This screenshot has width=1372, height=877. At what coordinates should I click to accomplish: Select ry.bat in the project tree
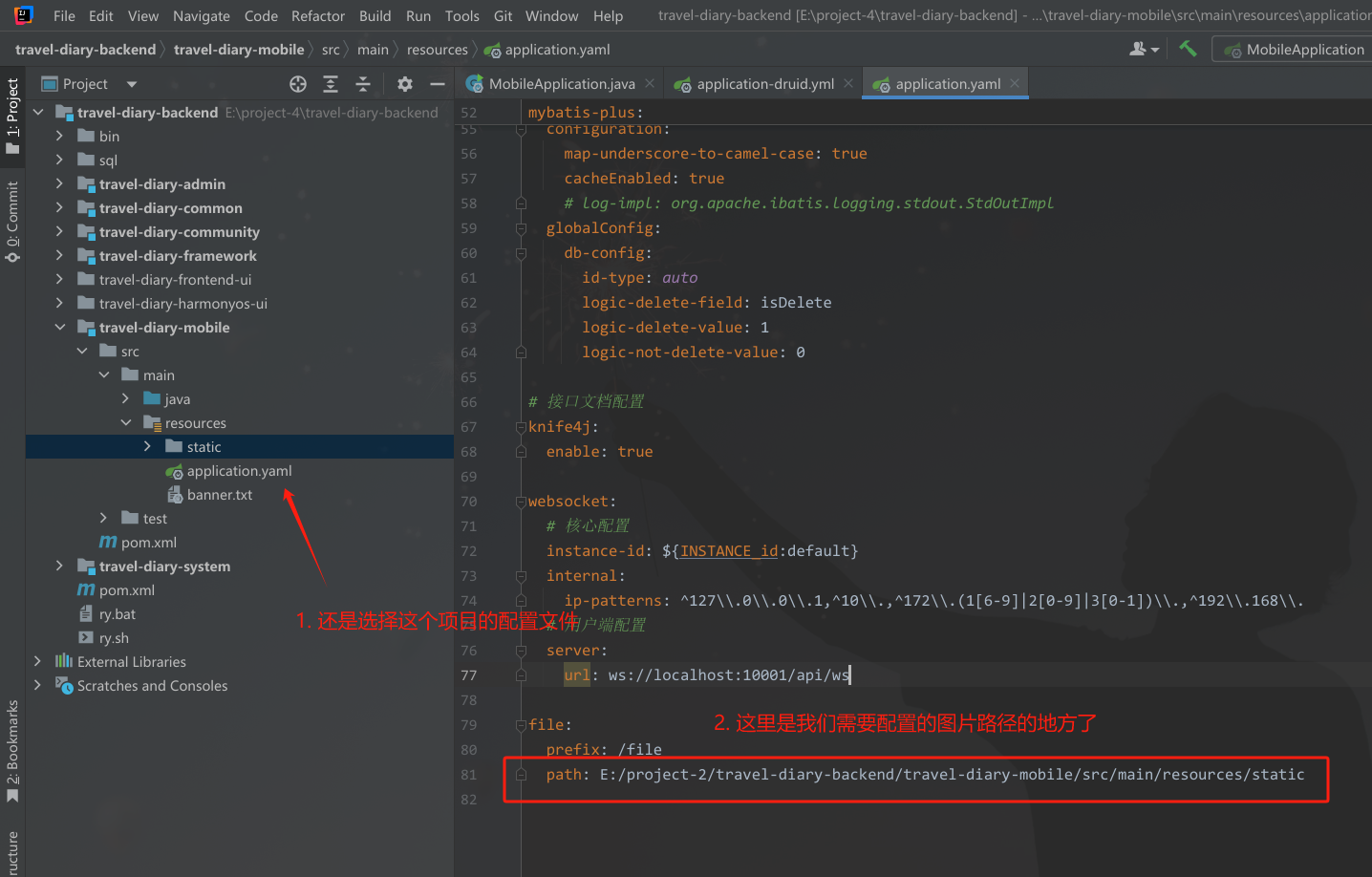tap(117, 614)
